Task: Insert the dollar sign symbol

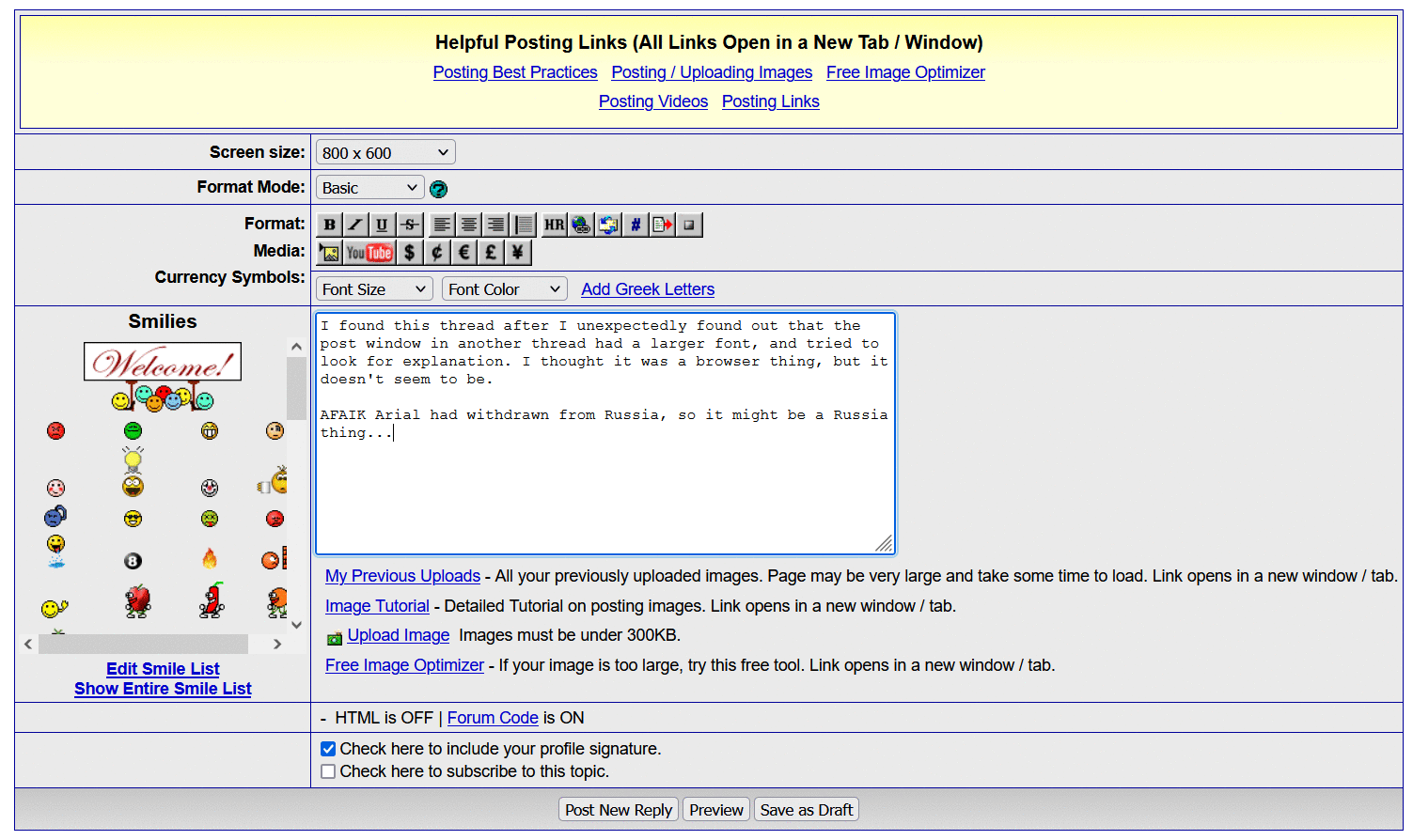Action: pyautogui.click(x=409, y=252)
